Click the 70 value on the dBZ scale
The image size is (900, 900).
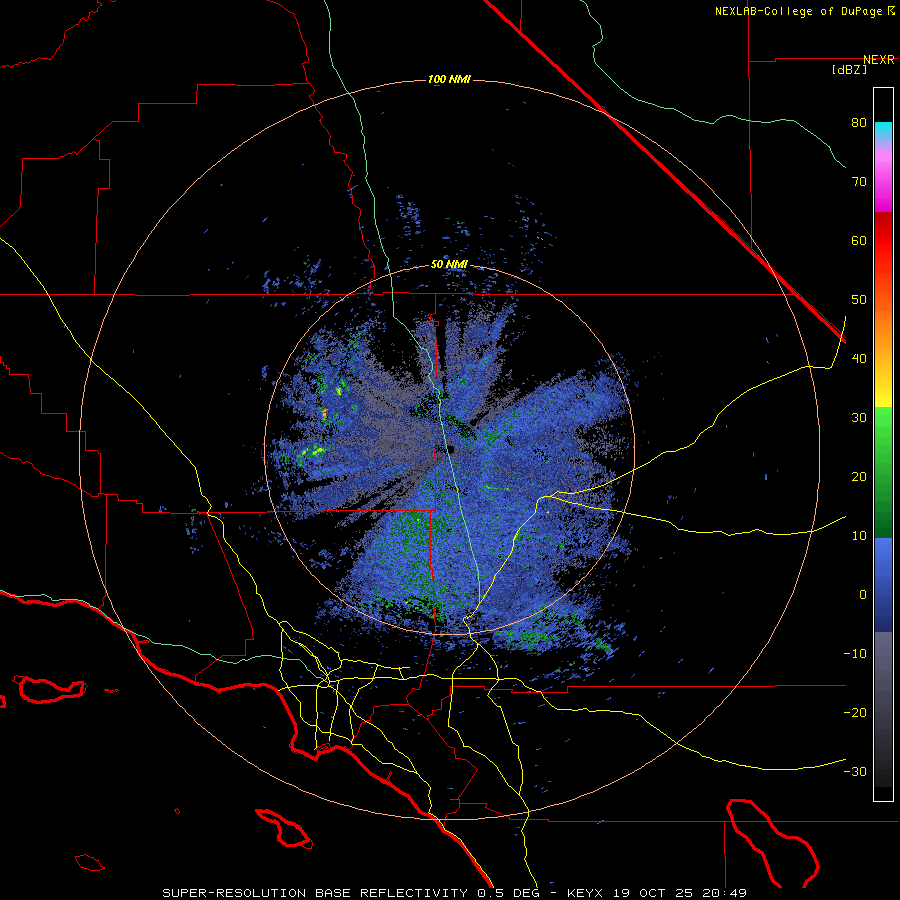pyautogui.click(x=859, y=182)
